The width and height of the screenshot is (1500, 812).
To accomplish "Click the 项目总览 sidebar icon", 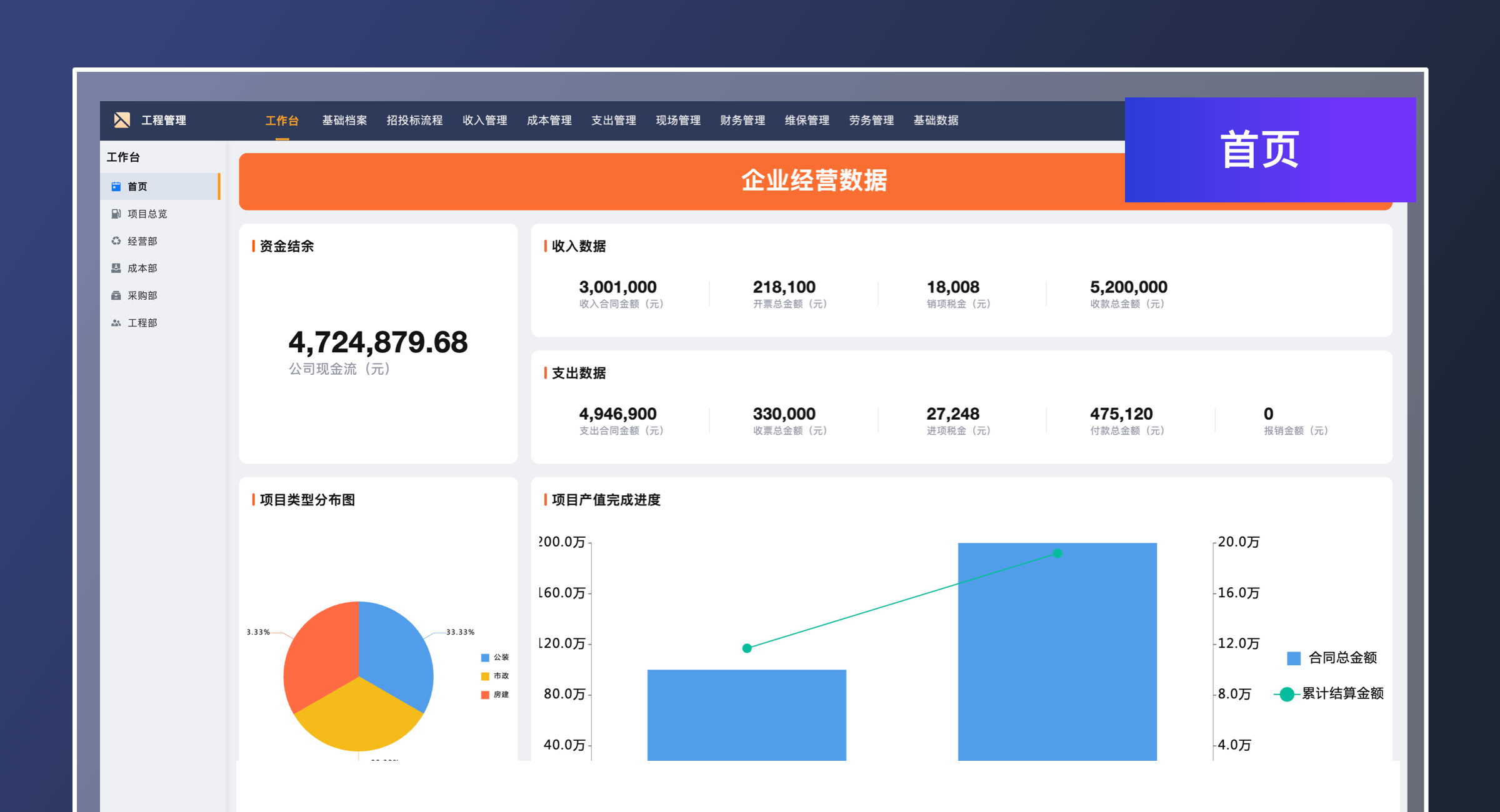I will tap(116, 214).
